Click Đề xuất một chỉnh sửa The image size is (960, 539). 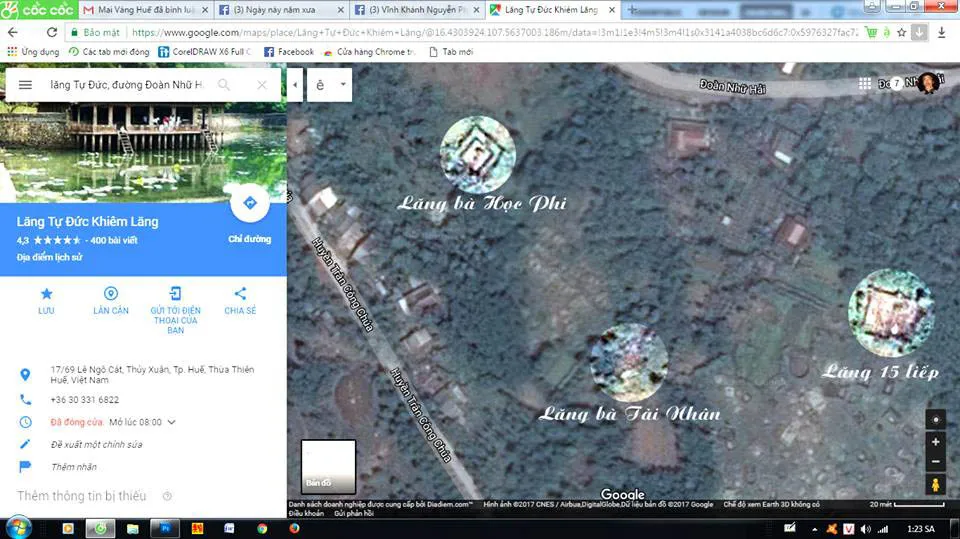(x=96, y=444)
